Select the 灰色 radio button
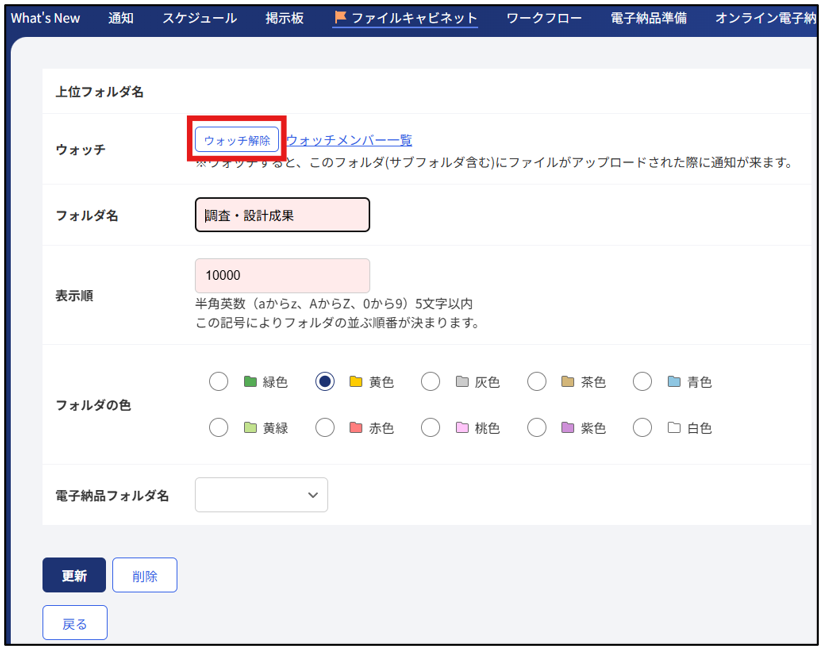Image resolution: width=822 pixels, height=648 pixels. coord(430,382)
